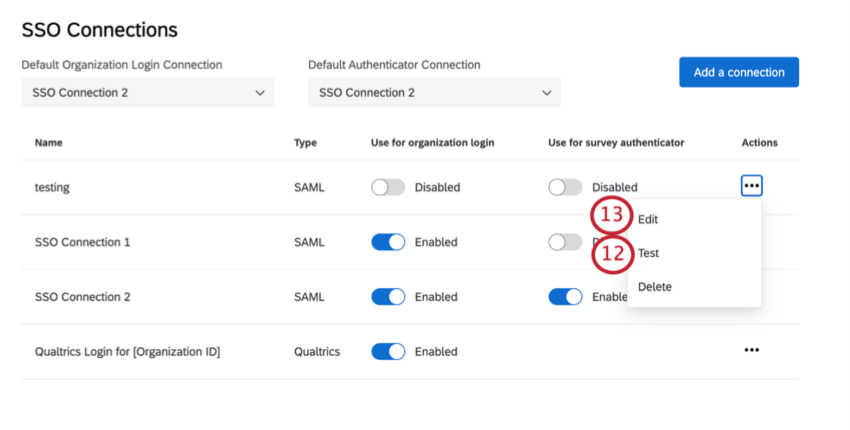Select Edit from the actions menu

click(648, 219)
